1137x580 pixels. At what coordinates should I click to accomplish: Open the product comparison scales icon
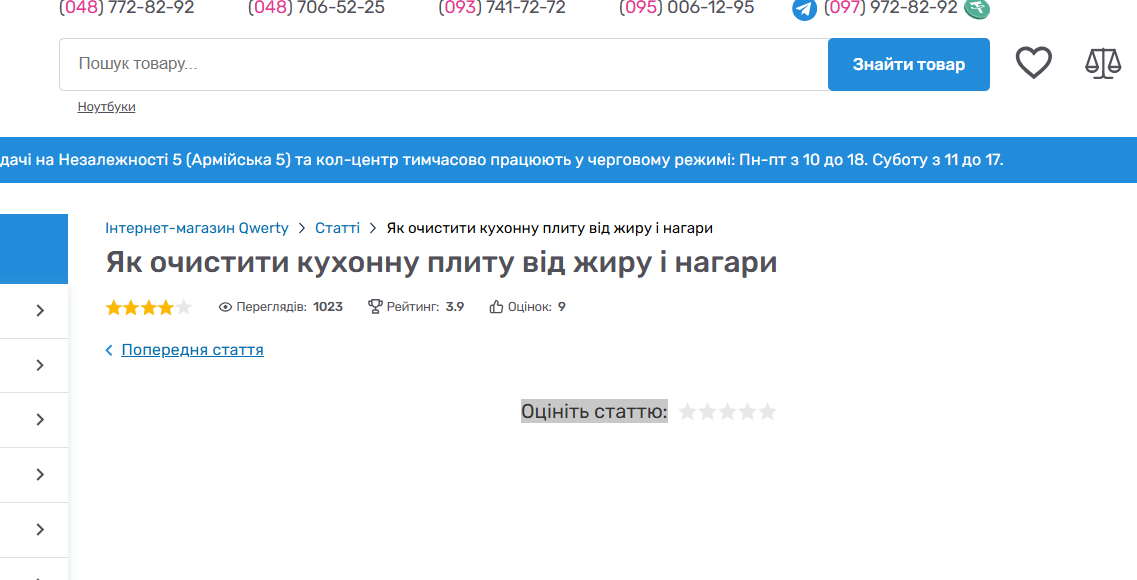(1103, 64)
